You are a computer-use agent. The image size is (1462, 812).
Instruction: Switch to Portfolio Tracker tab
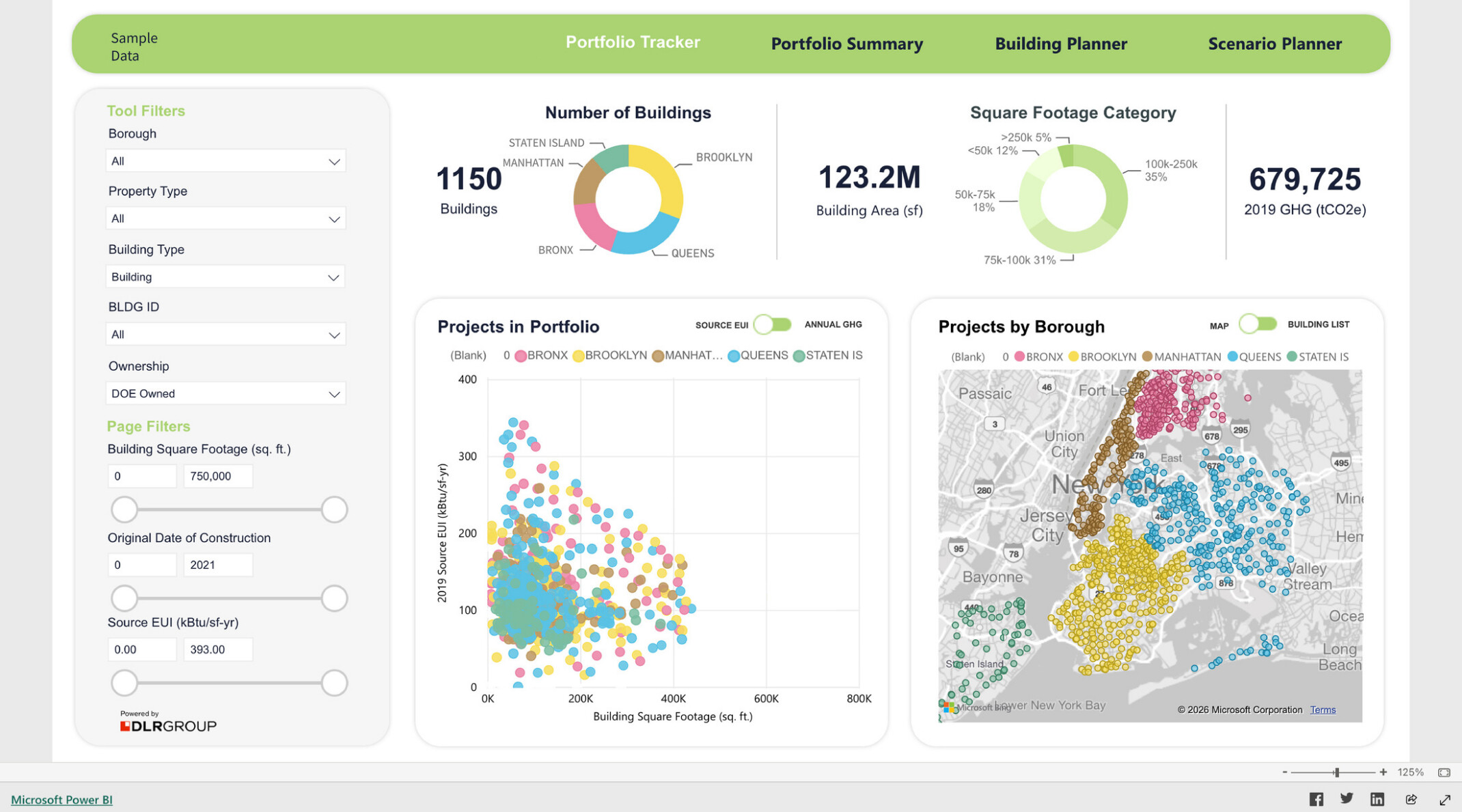pos(633,42)
